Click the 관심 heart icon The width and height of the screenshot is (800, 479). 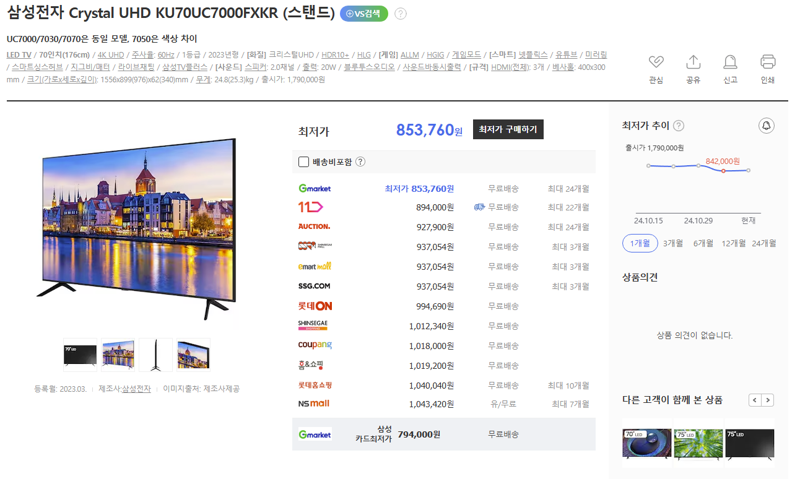click(656, 62)
